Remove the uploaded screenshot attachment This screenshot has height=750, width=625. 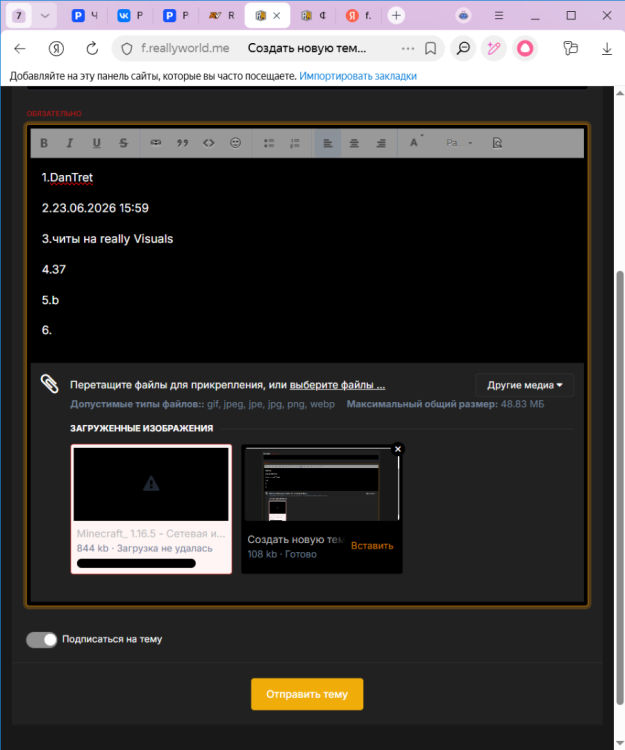[x=398, y=449]
